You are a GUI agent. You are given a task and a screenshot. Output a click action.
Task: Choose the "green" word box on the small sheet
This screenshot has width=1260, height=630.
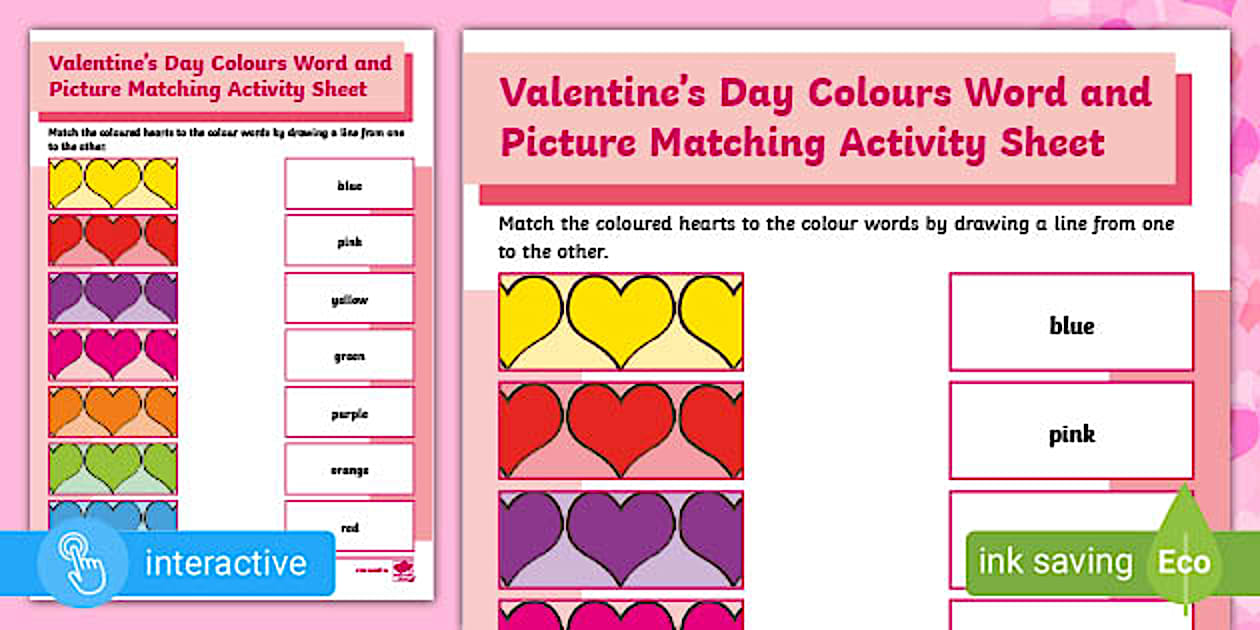(349, 356)
